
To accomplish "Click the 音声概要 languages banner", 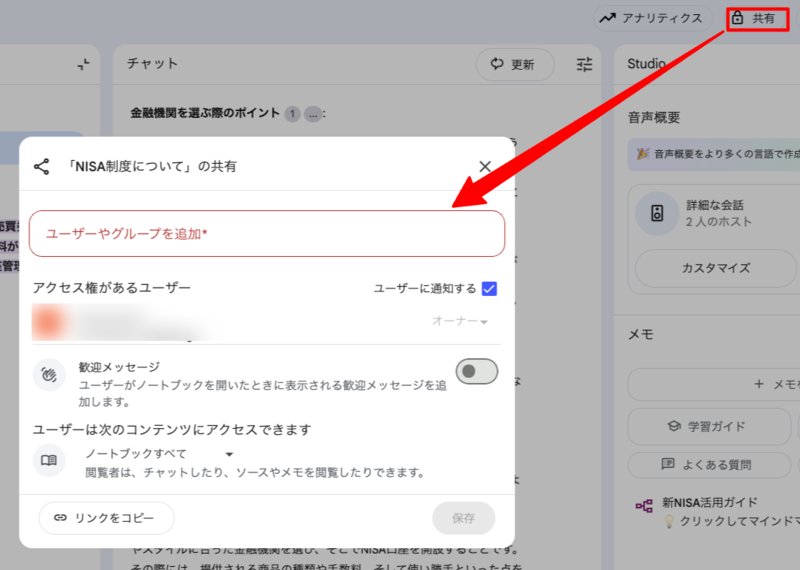I will (x=714, y=154).
